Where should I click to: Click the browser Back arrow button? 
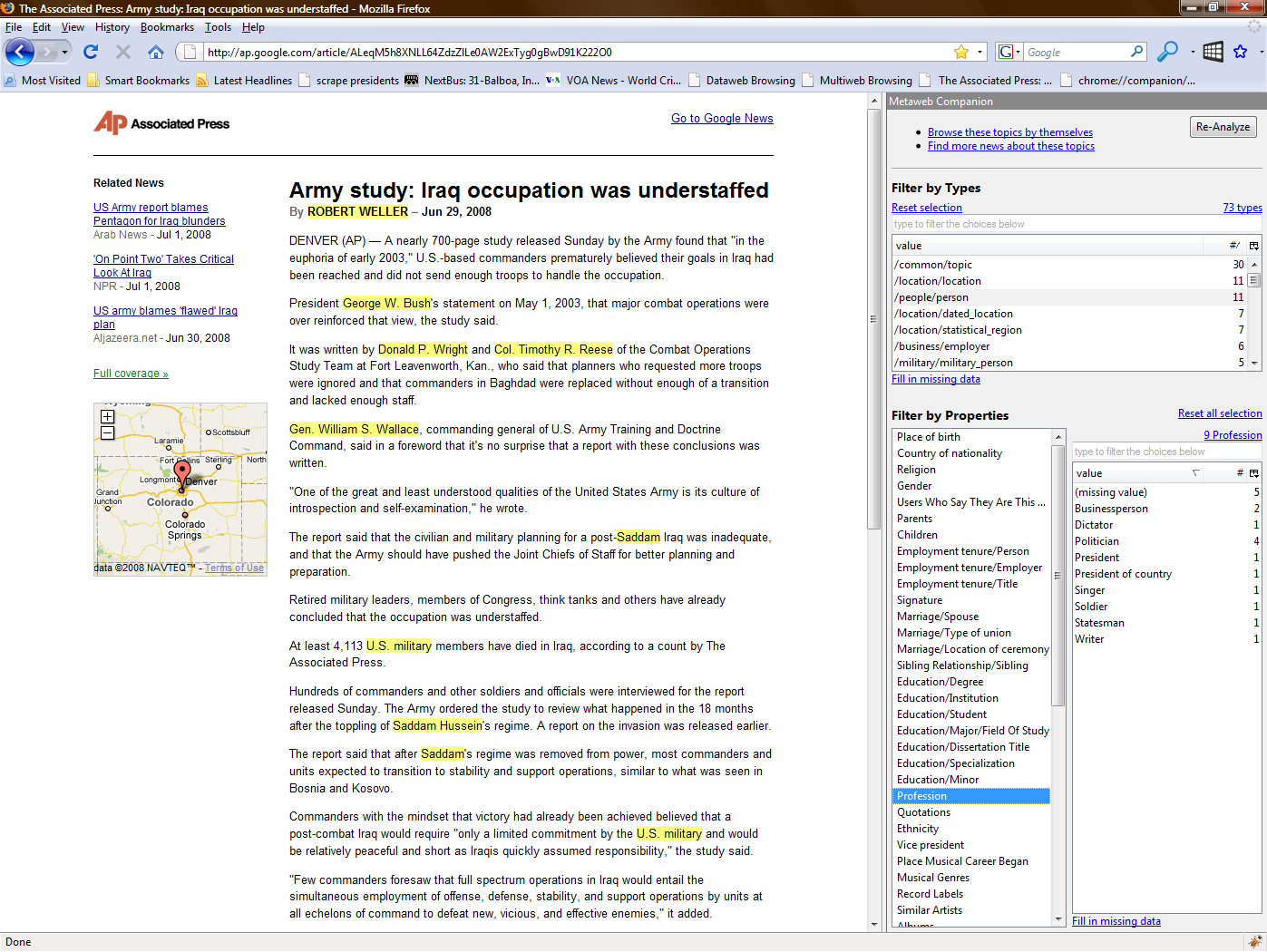[20, 52]
